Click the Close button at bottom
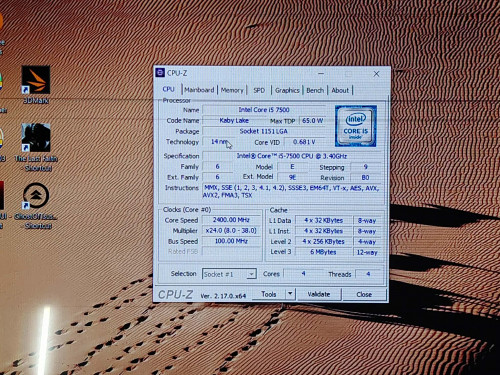 coord(364,295)
